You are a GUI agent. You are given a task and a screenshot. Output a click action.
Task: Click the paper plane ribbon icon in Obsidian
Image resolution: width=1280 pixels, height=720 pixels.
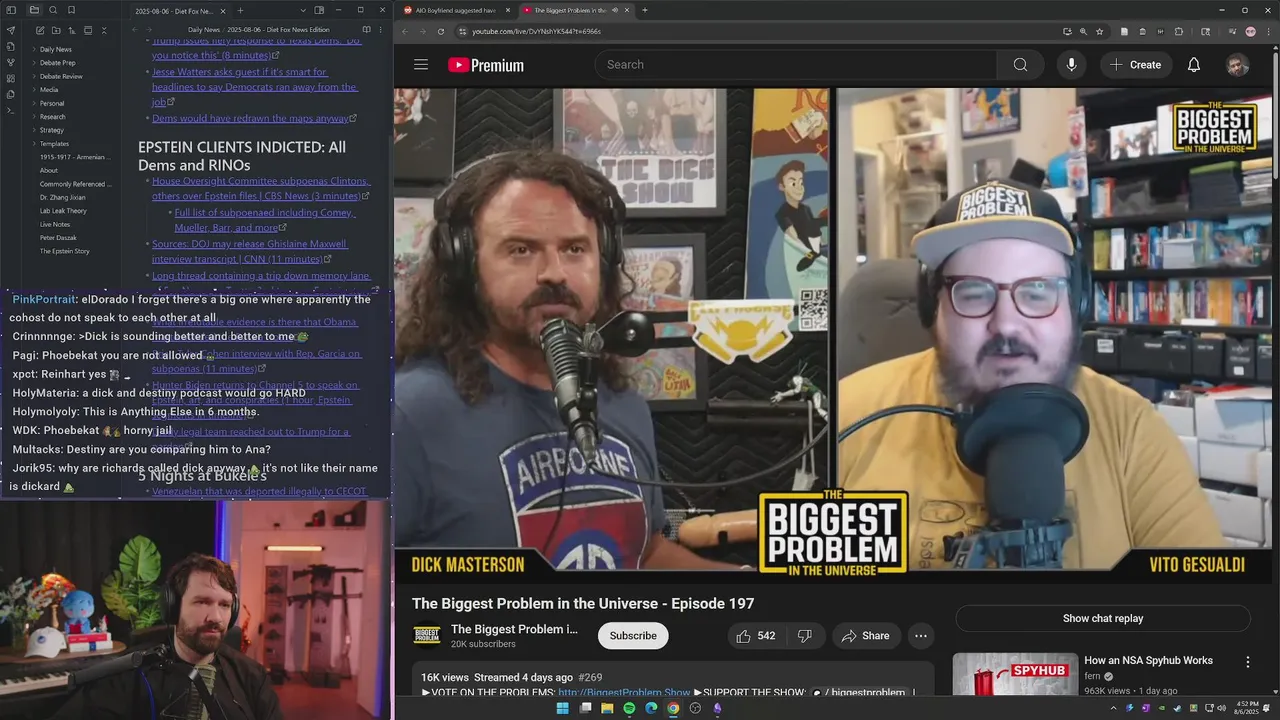tap(11, 30)
